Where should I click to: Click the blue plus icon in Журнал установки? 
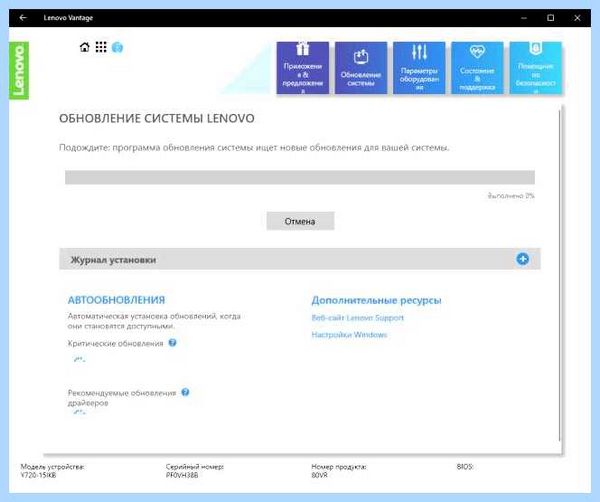[522, 259]
